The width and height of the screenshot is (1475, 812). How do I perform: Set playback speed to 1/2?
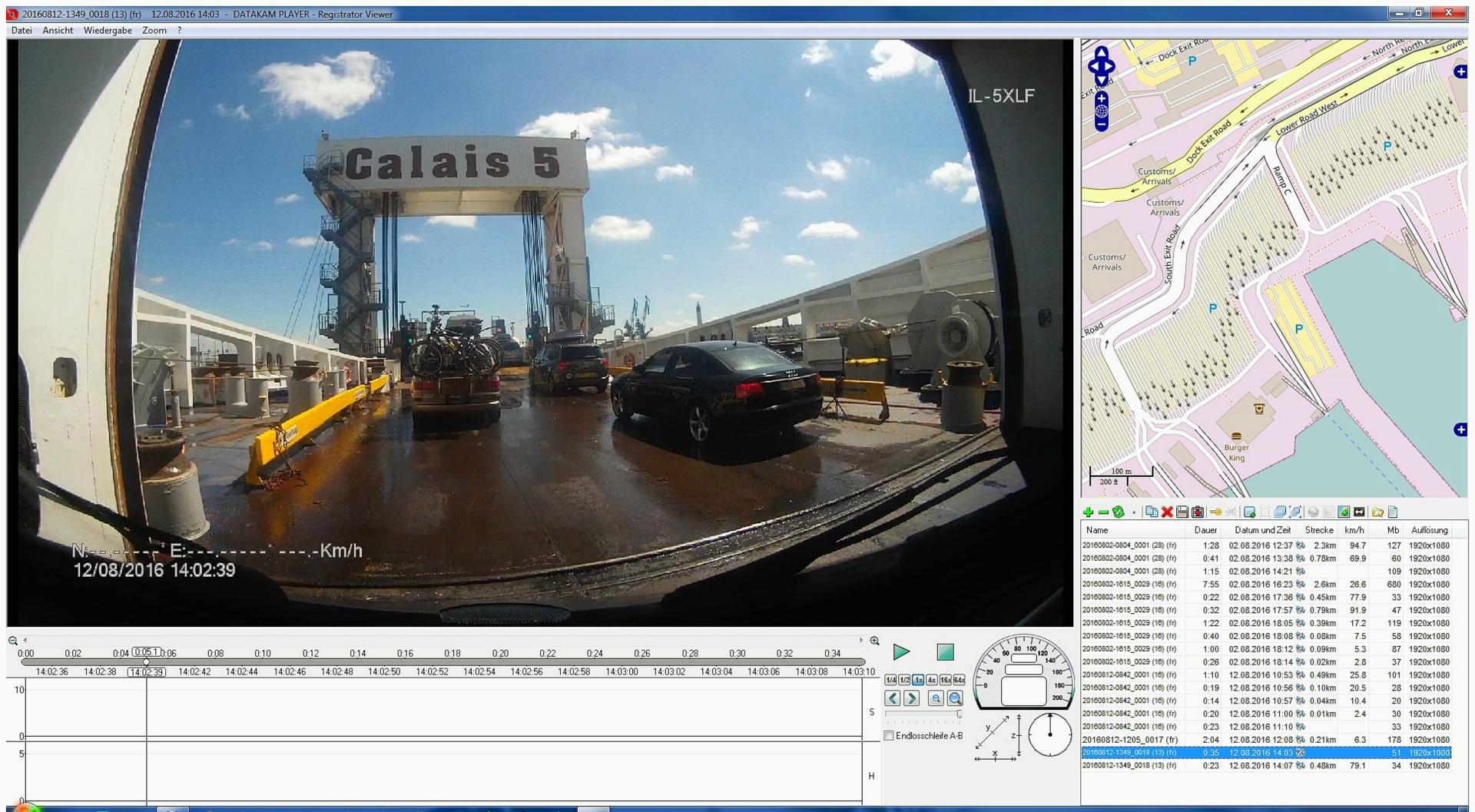(904, 680)
